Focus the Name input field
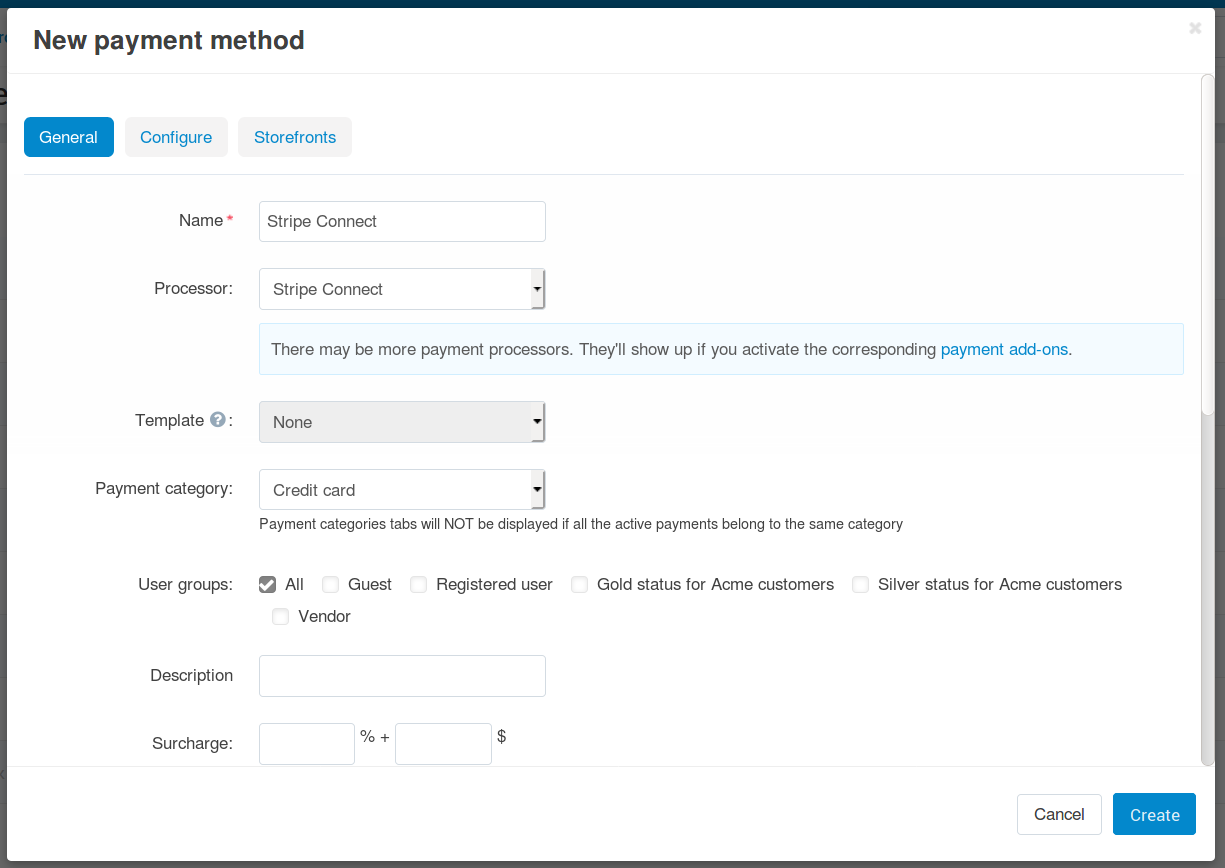The width and height of the screenshot is (1225, 868). point(402,221)
